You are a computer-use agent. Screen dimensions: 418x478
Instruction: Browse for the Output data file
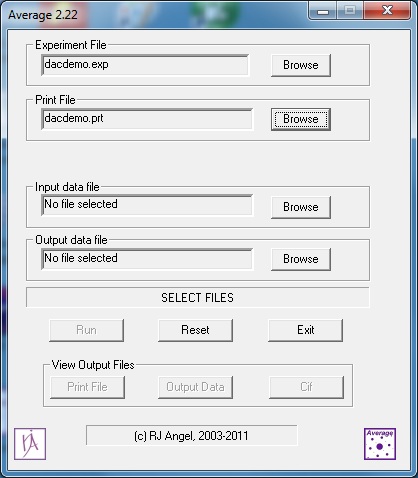[301, 259]
